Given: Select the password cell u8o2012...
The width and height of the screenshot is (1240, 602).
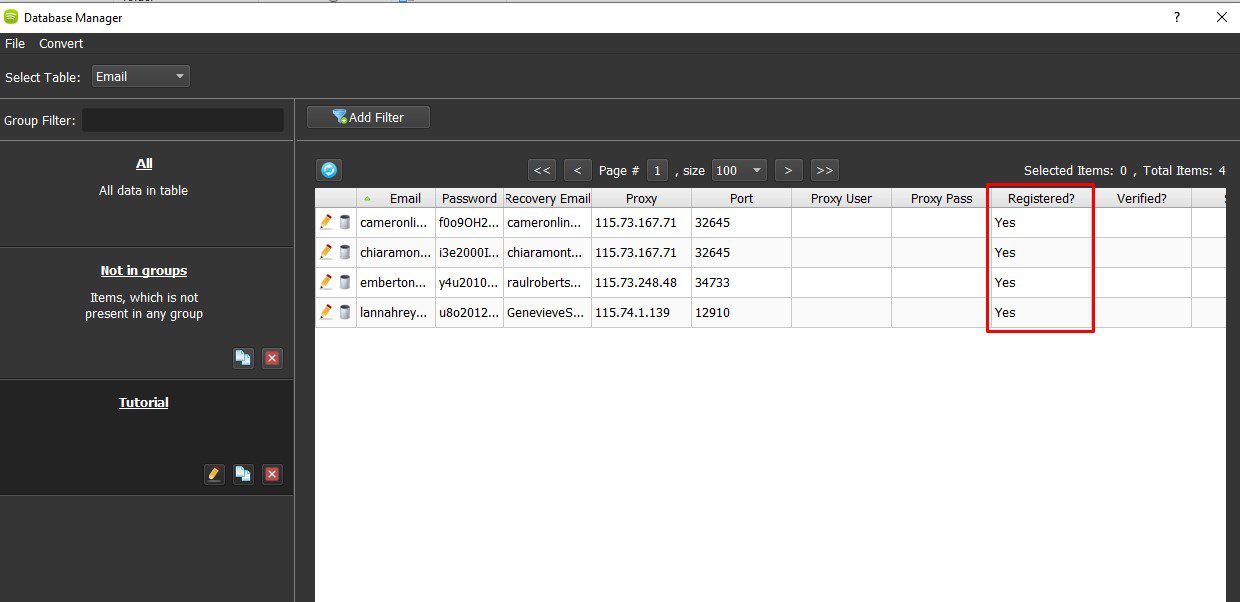Looking at the screenshot, I should tap(470, 312).
